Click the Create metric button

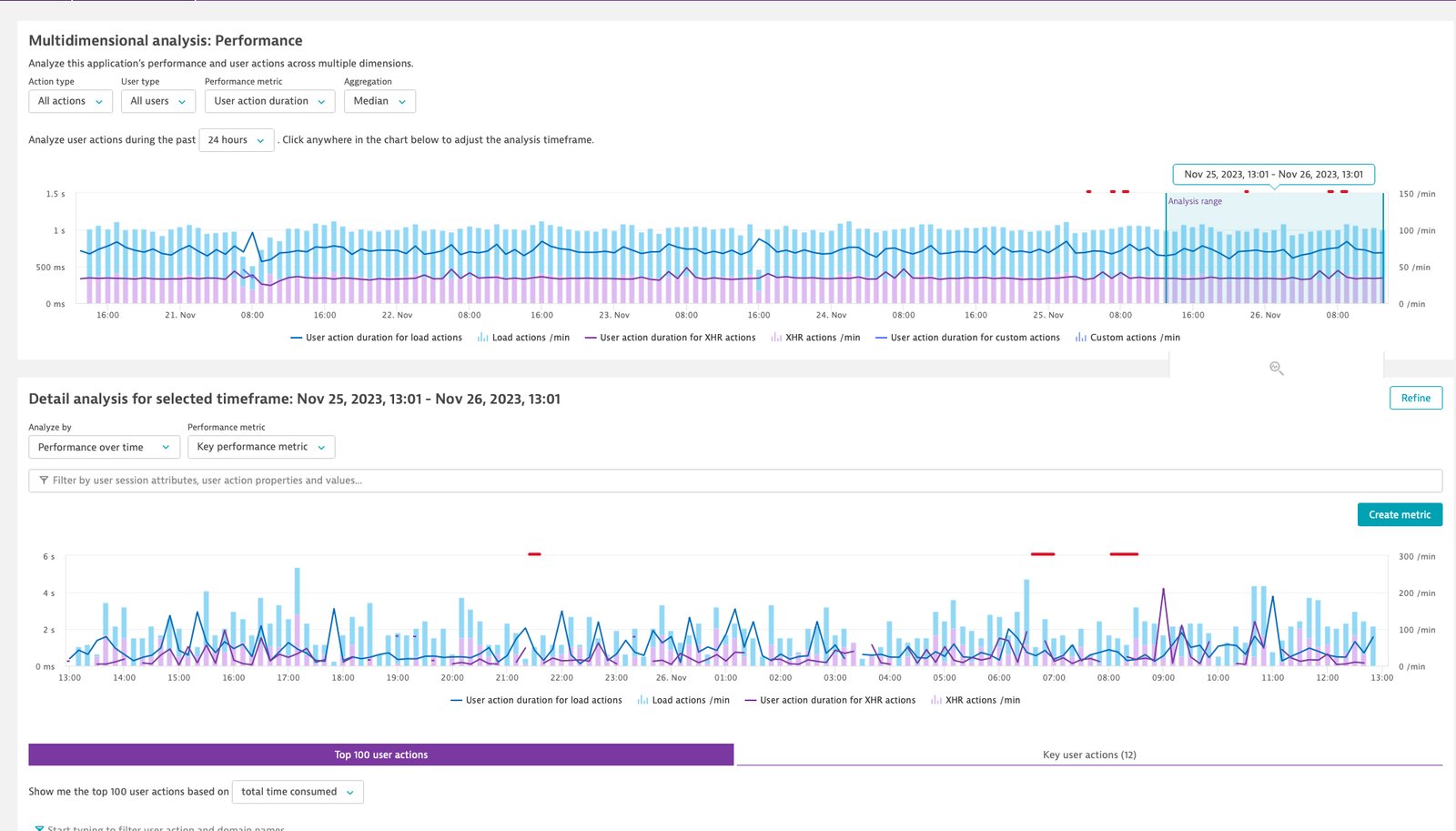[1400, 514]
